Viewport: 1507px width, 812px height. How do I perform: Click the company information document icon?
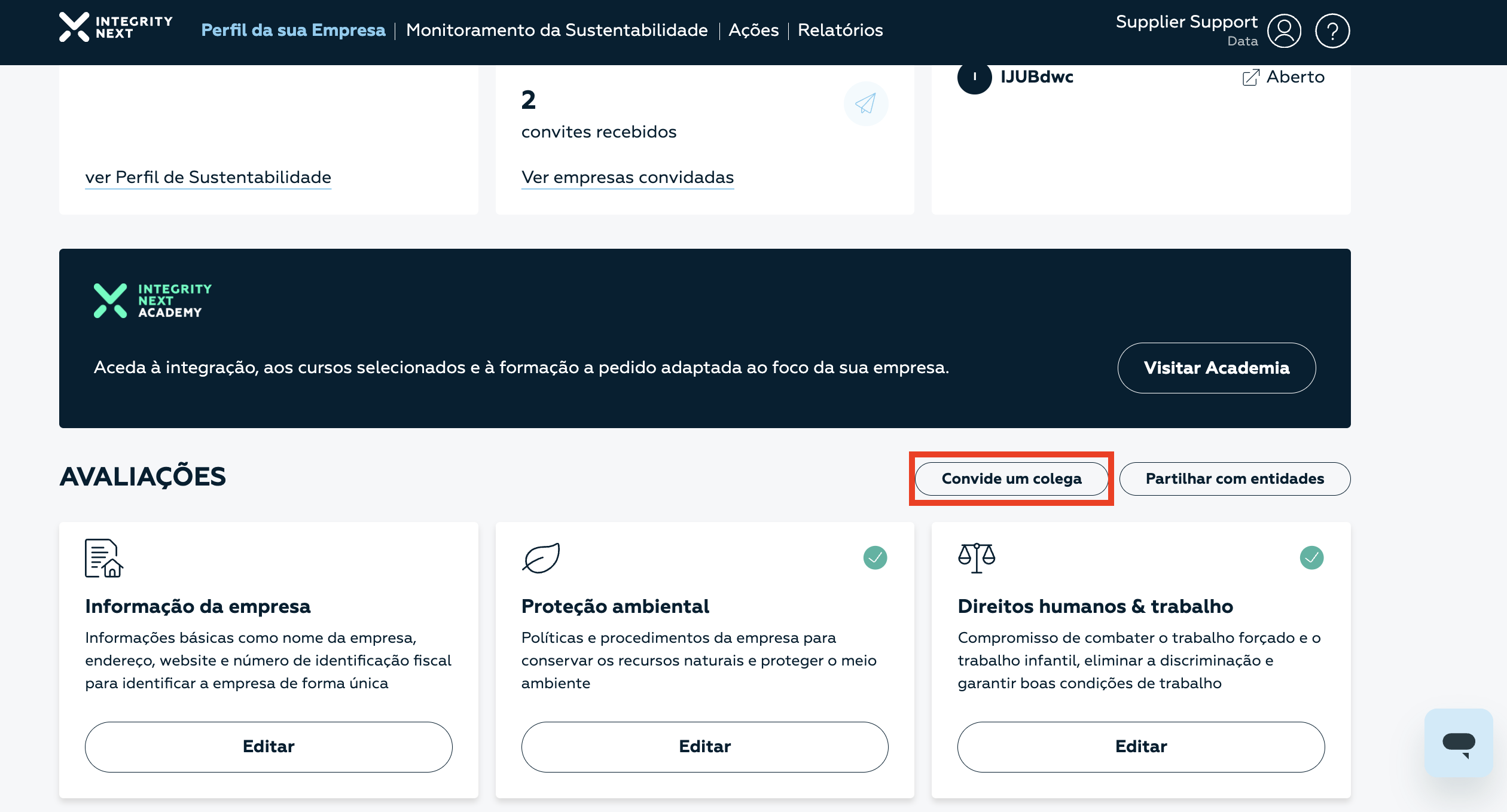103,558
